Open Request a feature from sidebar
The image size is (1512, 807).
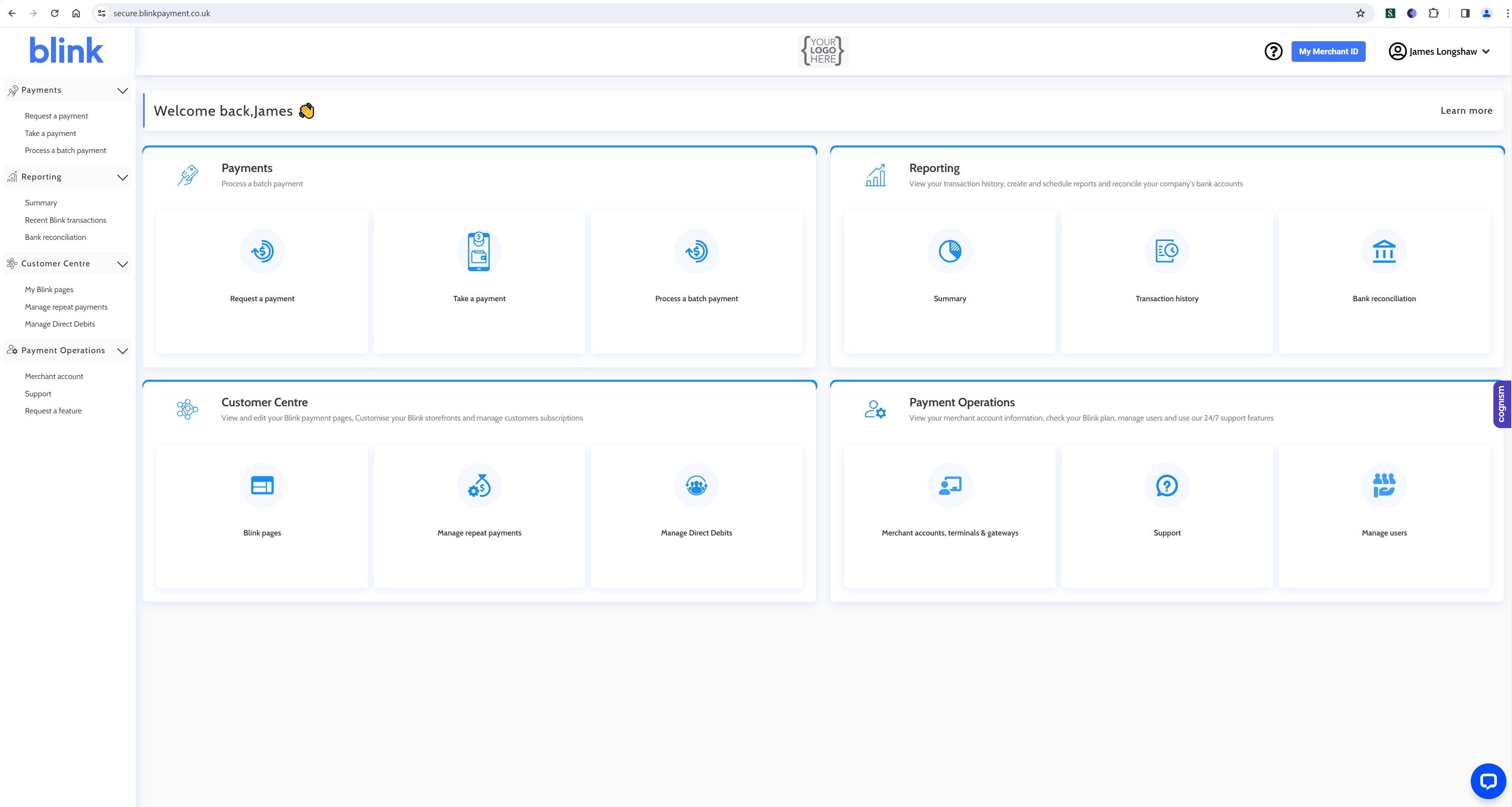(53, 410)
